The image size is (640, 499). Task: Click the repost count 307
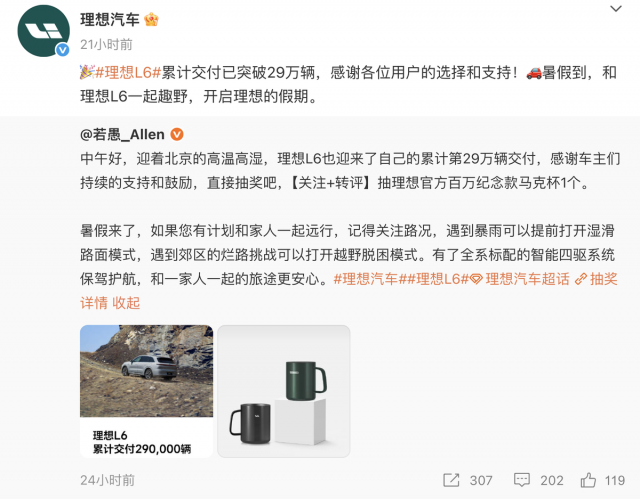(x=481, y=480)
